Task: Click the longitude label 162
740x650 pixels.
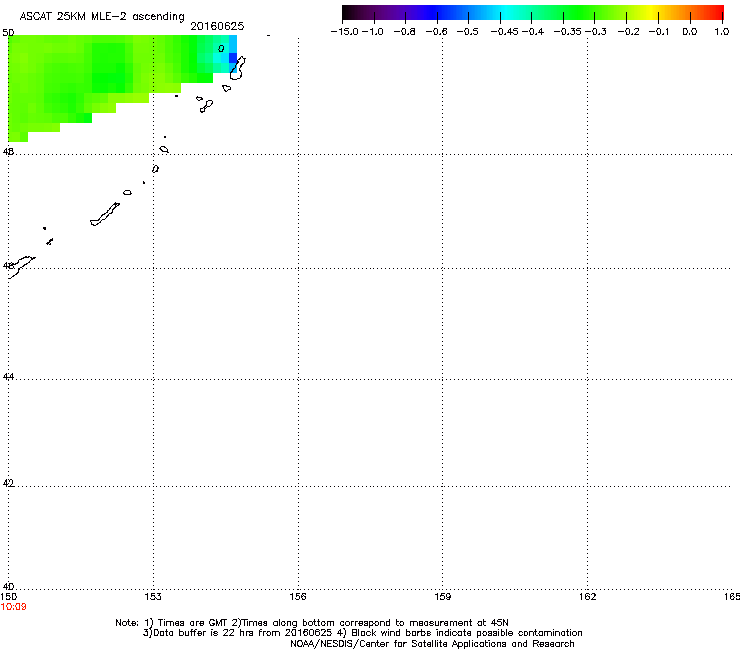Action: click(x=587, y=597)
